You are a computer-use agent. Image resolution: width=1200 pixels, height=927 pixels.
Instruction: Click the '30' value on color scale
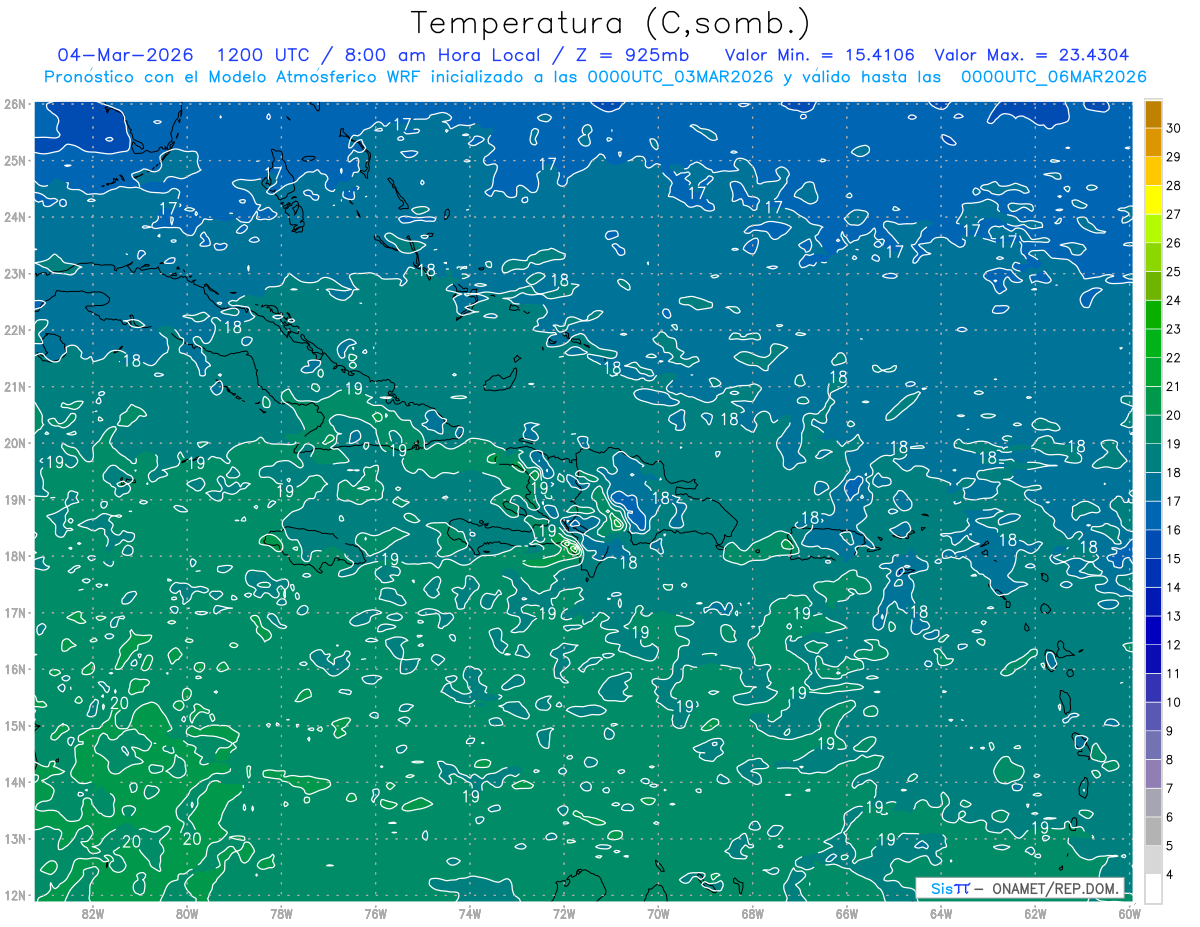[1173, 128]
